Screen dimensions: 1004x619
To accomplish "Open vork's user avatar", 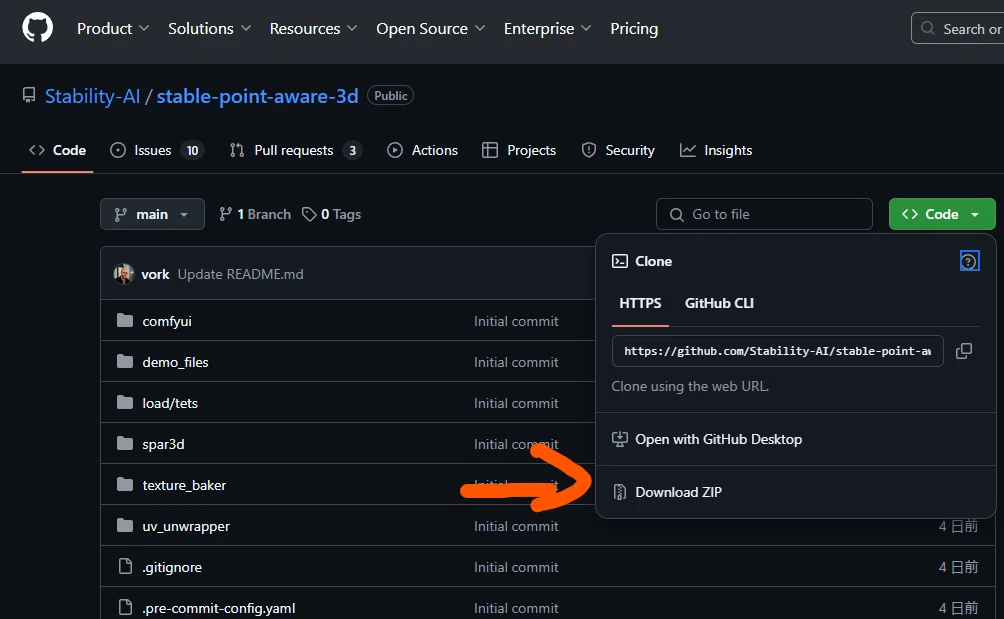I will point(124,274).
